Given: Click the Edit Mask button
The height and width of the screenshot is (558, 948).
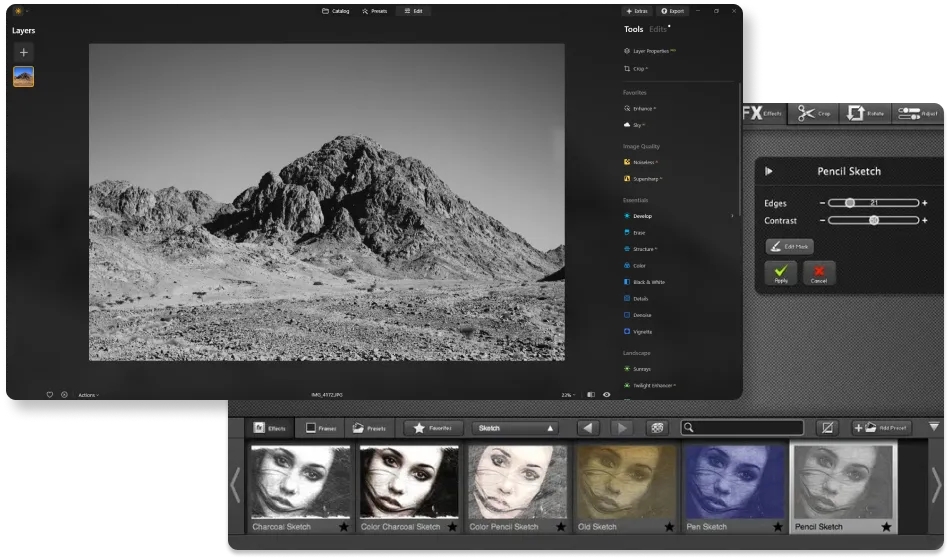Looking at the screenshot, I should [x=790, y=246].
